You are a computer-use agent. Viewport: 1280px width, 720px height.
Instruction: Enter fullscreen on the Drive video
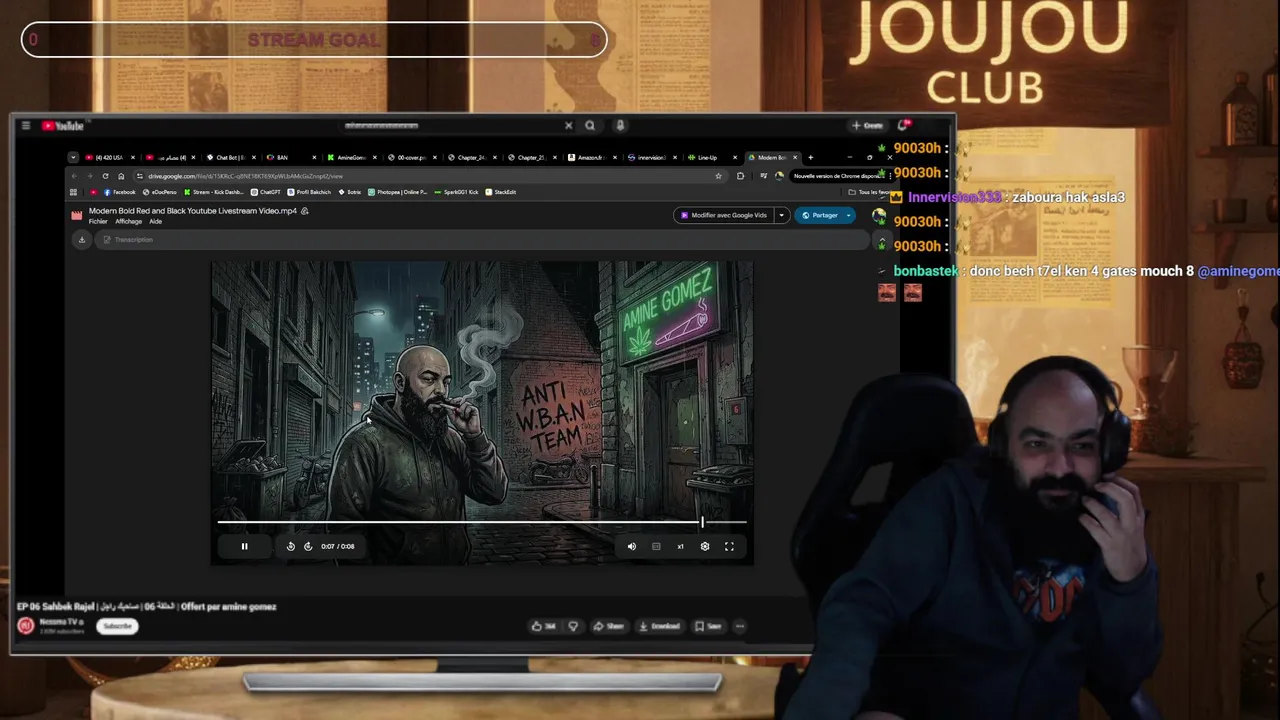pyautogui.click(x=729, y=546)
